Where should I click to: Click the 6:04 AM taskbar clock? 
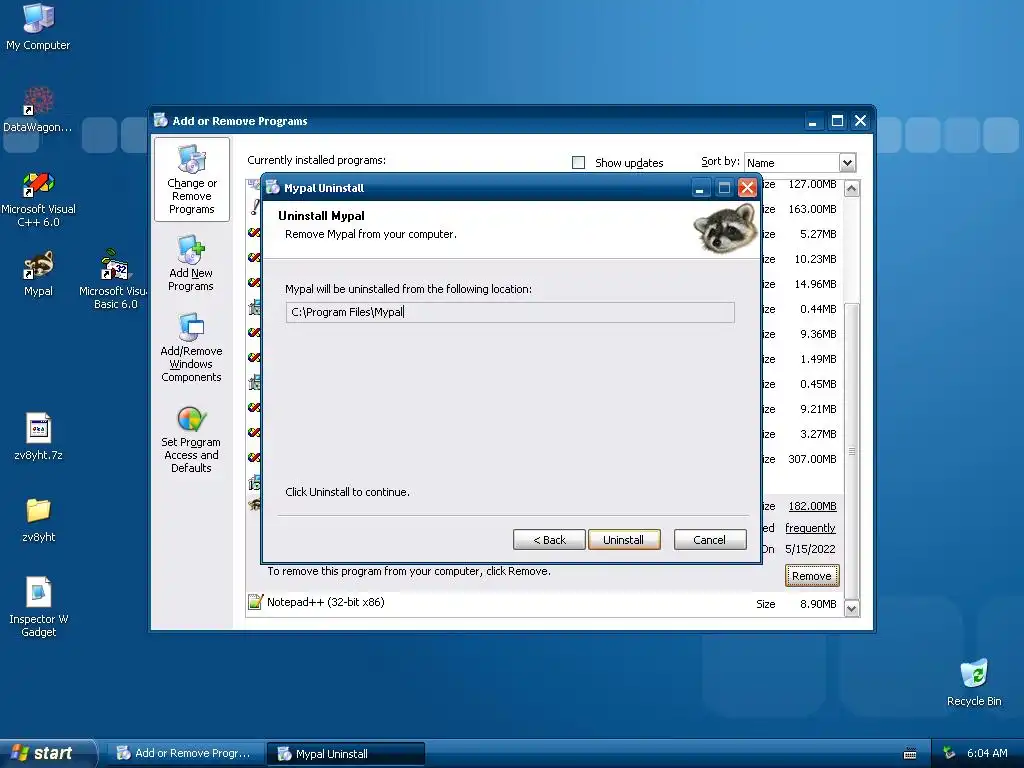coord(987,753)
